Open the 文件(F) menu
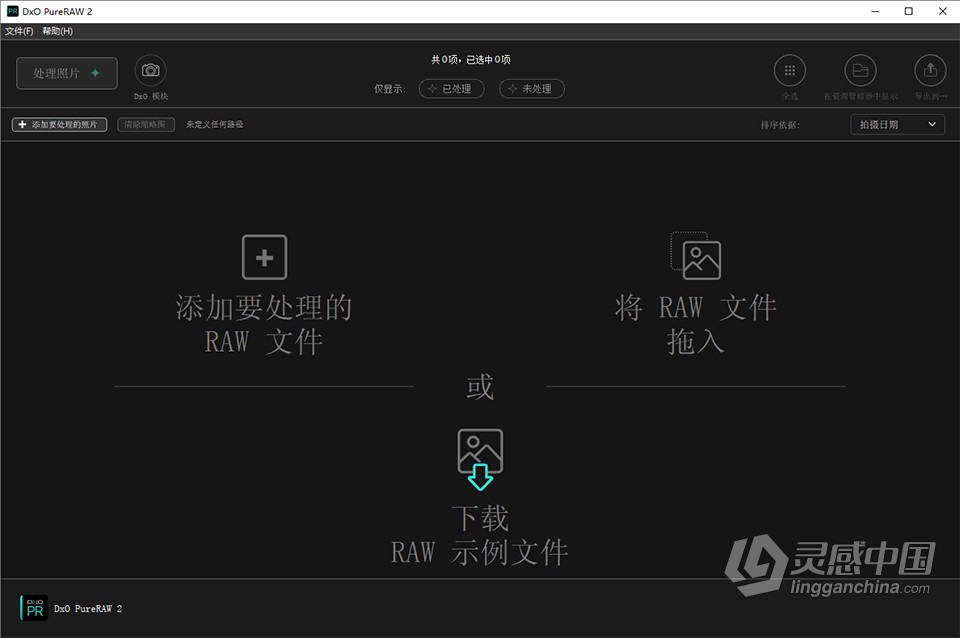 (17, 31)
